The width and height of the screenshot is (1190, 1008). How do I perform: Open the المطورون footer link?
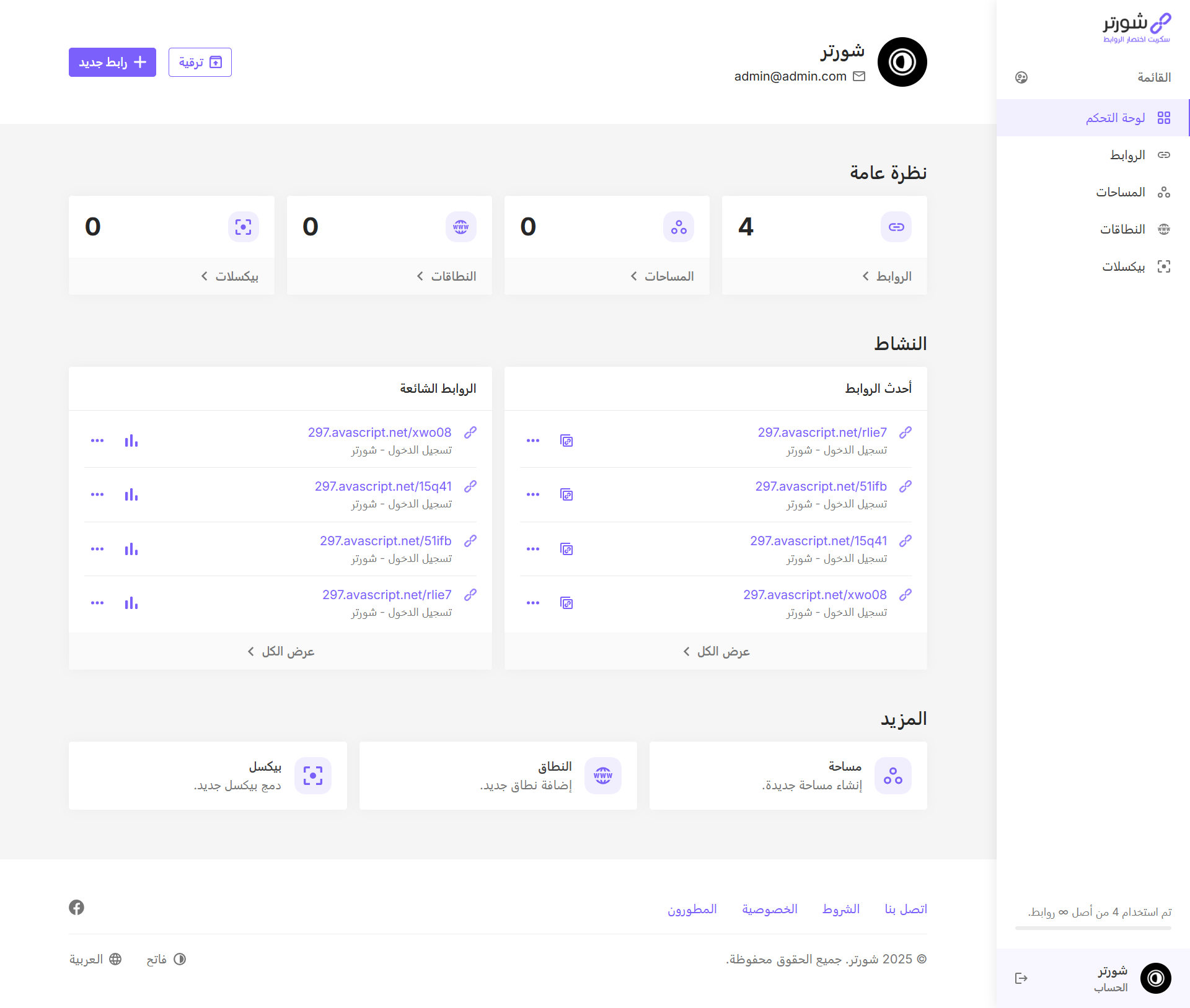tap(692, 909)
